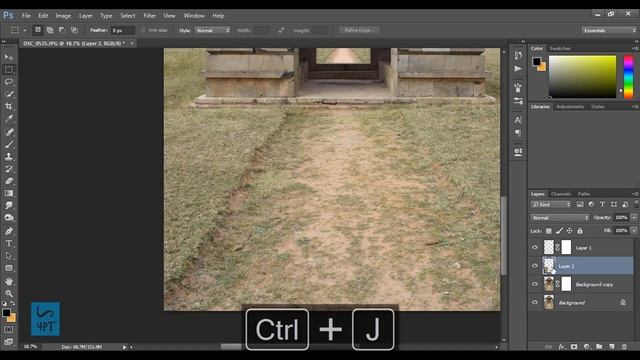Select the Path Selection tool
The image size is (640, 360).
(9, 256)
